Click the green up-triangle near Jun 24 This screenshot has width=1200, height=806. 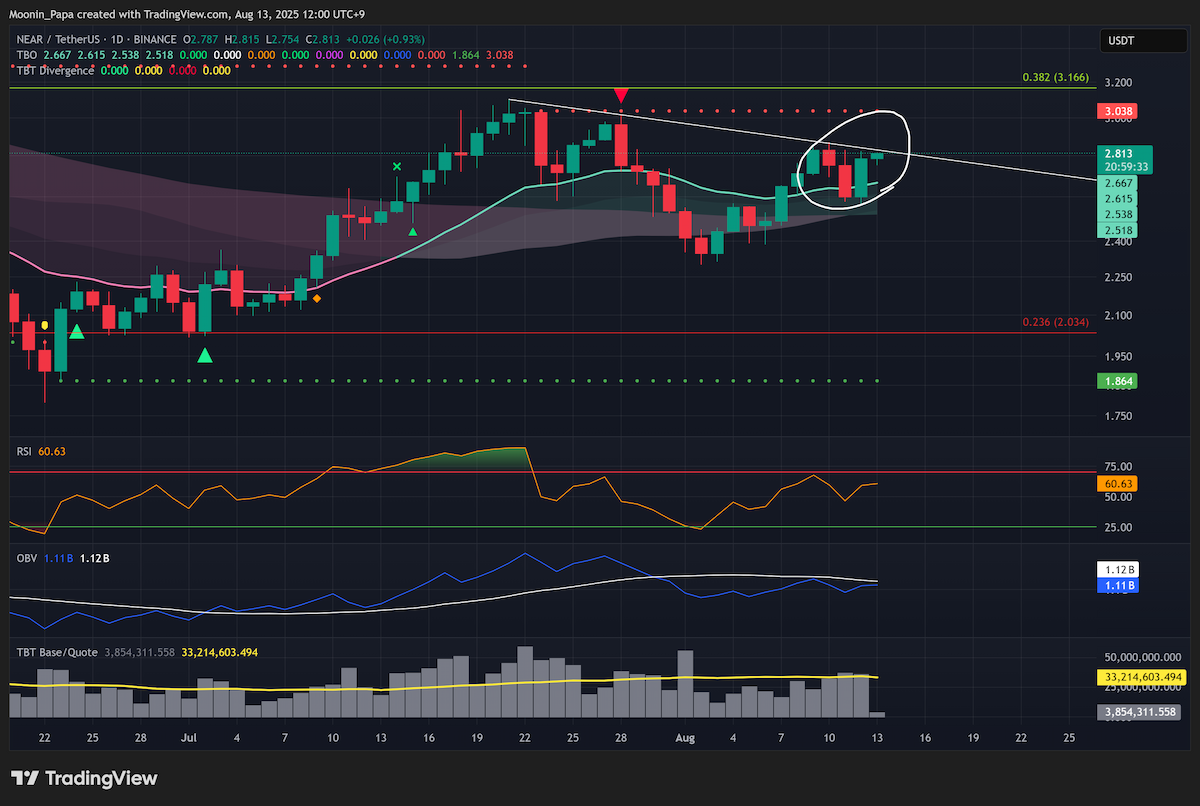click(x=76, y=330)
